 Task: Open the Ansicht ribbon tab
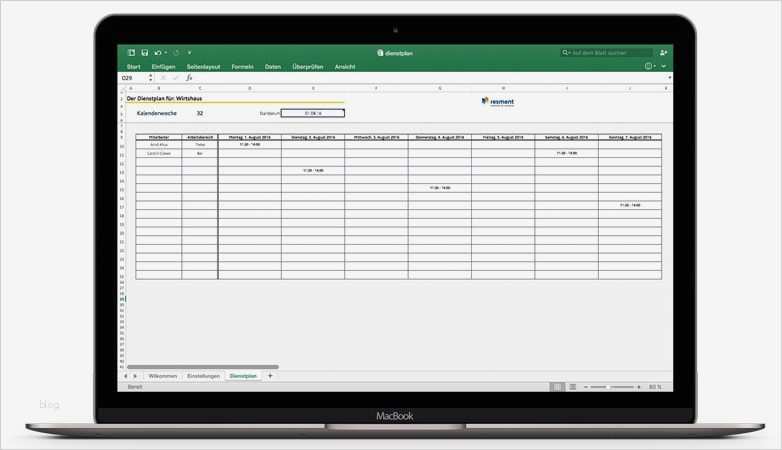pos(345,66)
